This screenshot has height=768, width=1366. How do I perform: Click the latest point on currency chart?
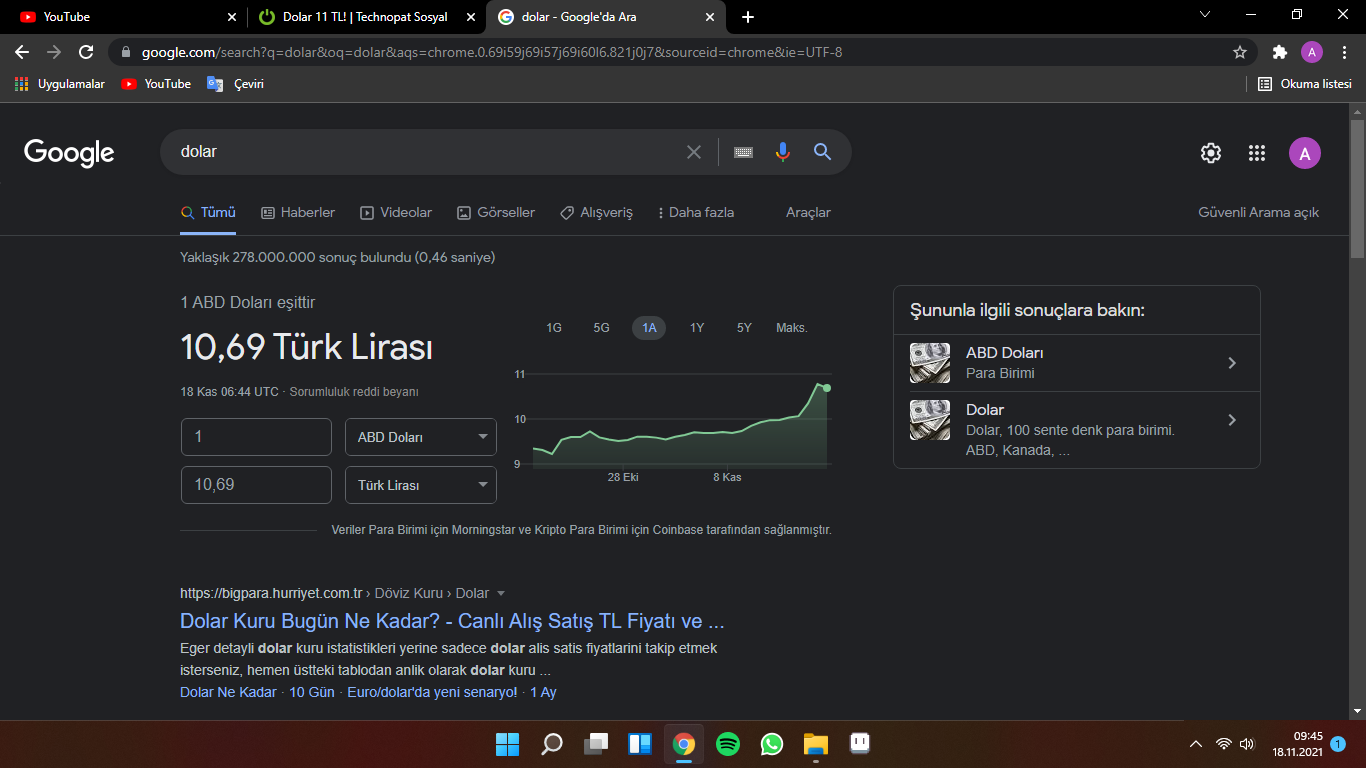click(x=827, y=388)
